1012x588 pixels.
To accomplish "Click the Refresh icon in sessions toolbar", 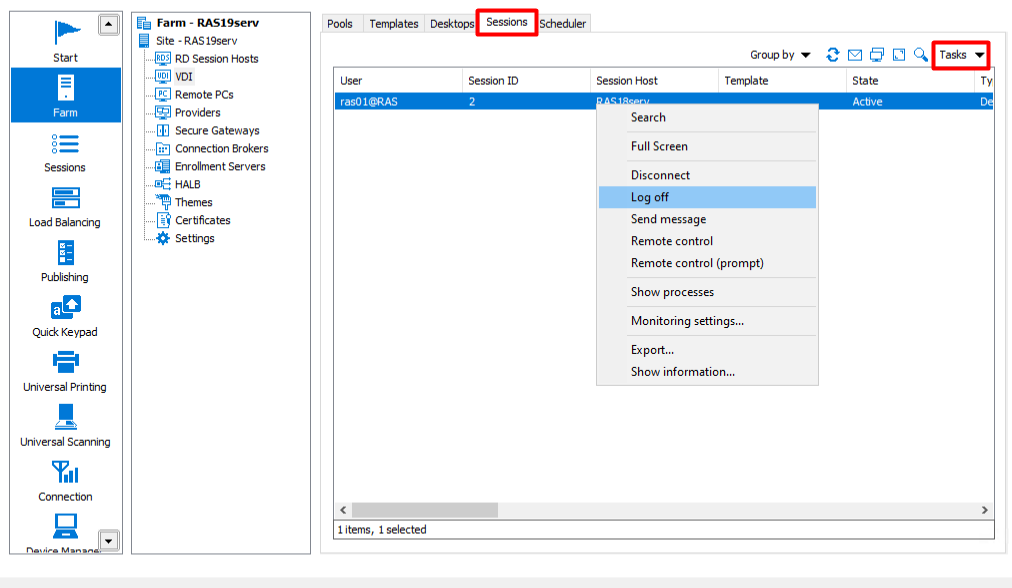I will 832,55.
